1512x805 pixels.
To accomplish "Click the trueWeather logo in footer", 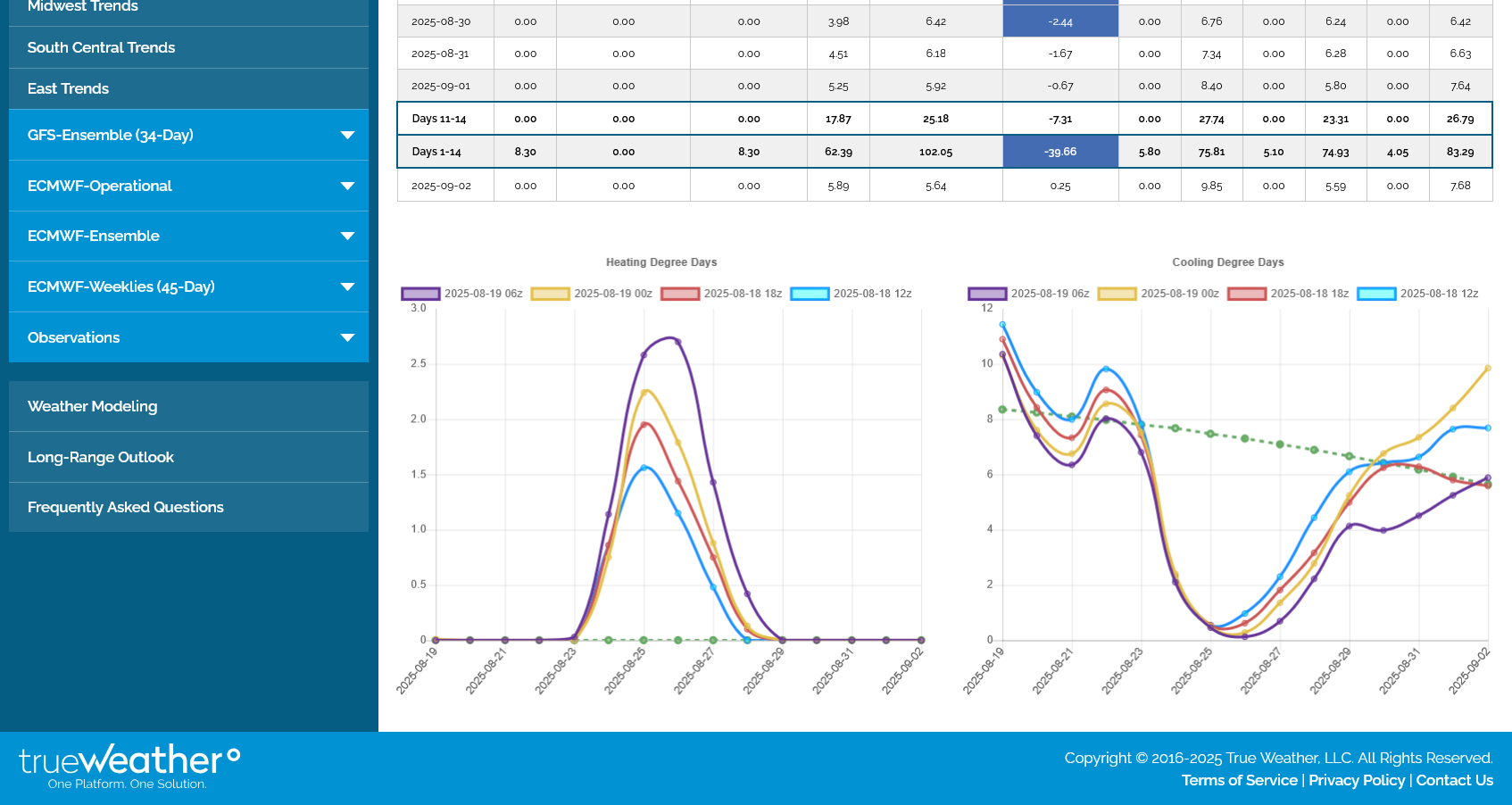I will click(129, 766).
